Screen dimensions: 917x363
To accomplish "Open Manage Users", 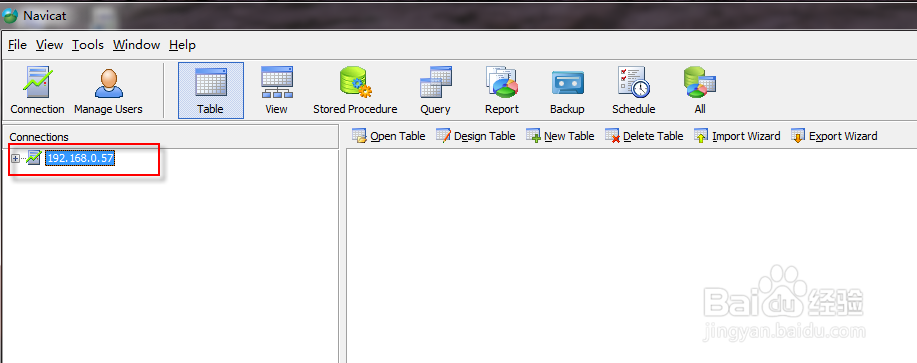I will coord(108,91).
